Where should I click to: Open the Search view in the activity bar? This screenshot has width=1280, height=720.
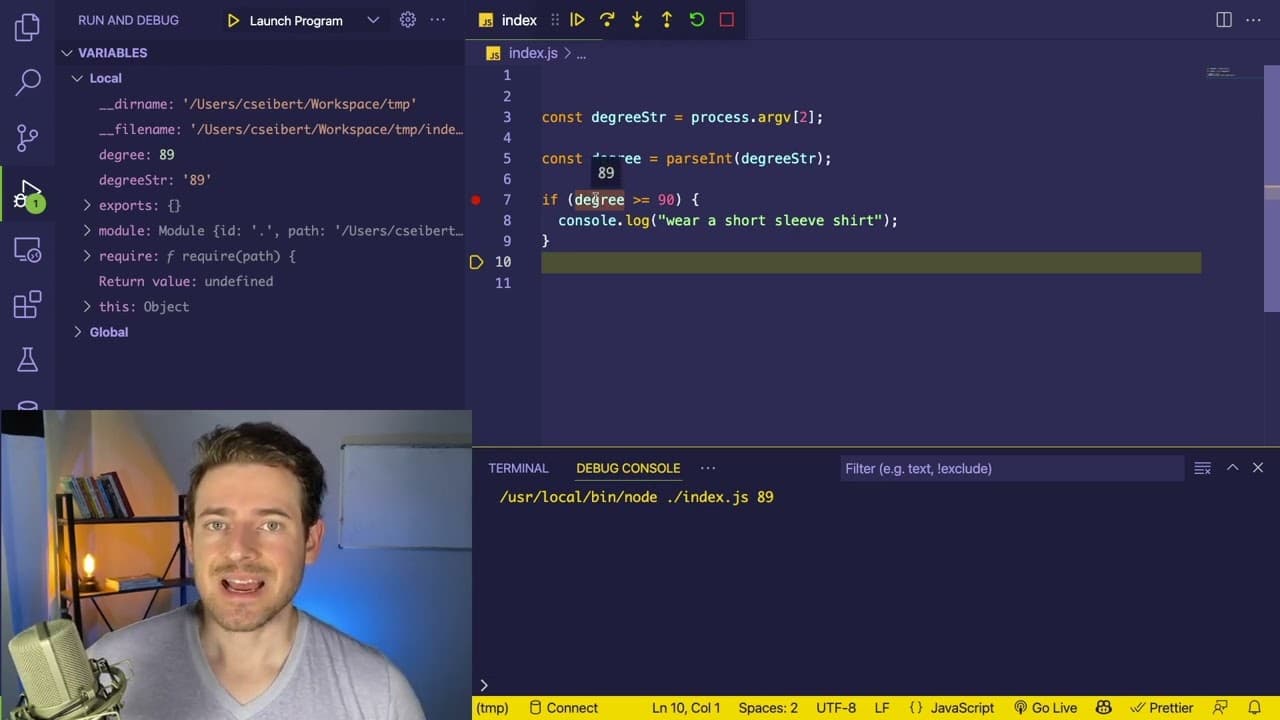[x=27, y=82]
